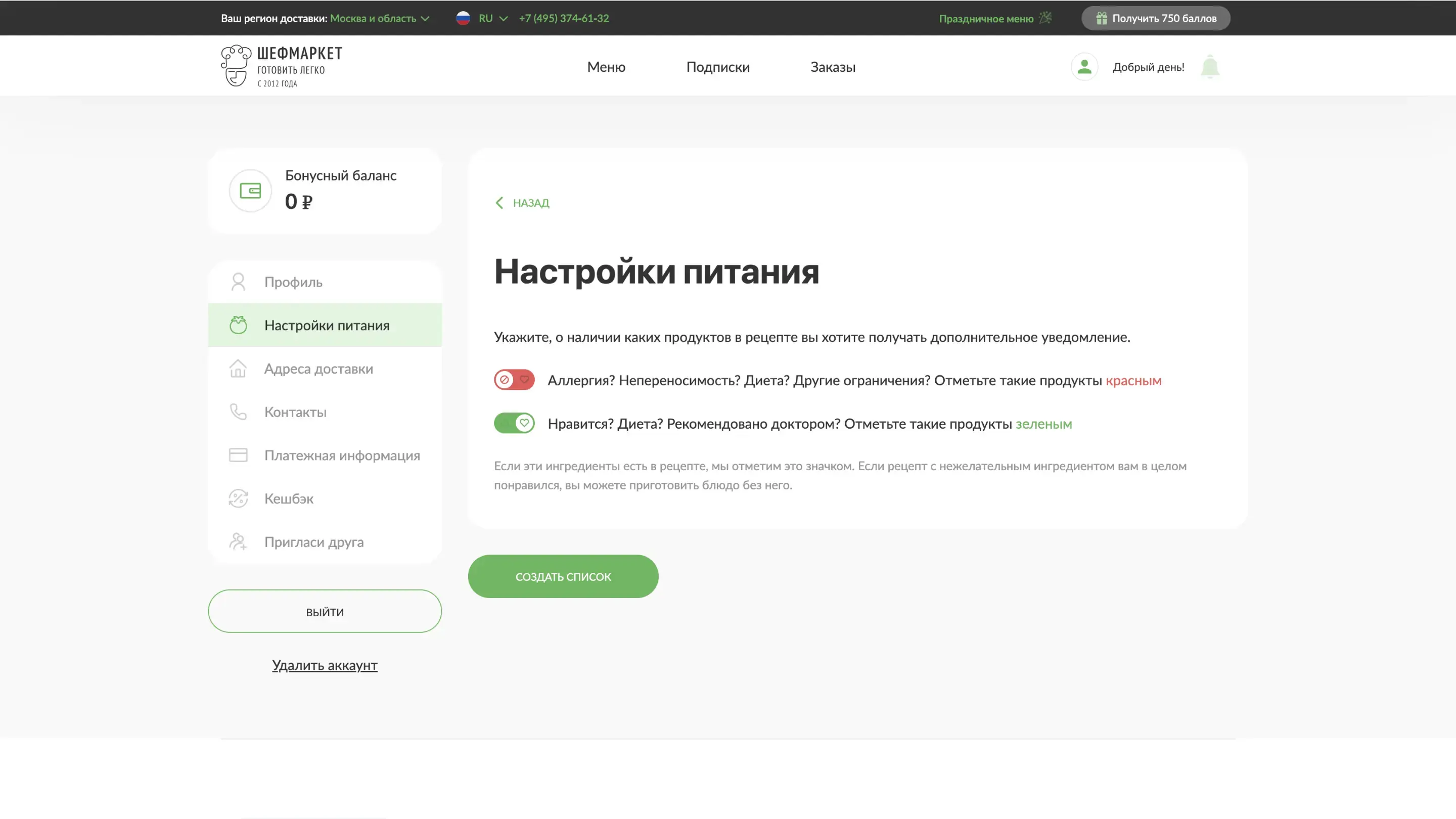Click the notification bell icon
The width and height of the screenshot is (1456, 819).
pyautogui.click(x=1210, y=67)
